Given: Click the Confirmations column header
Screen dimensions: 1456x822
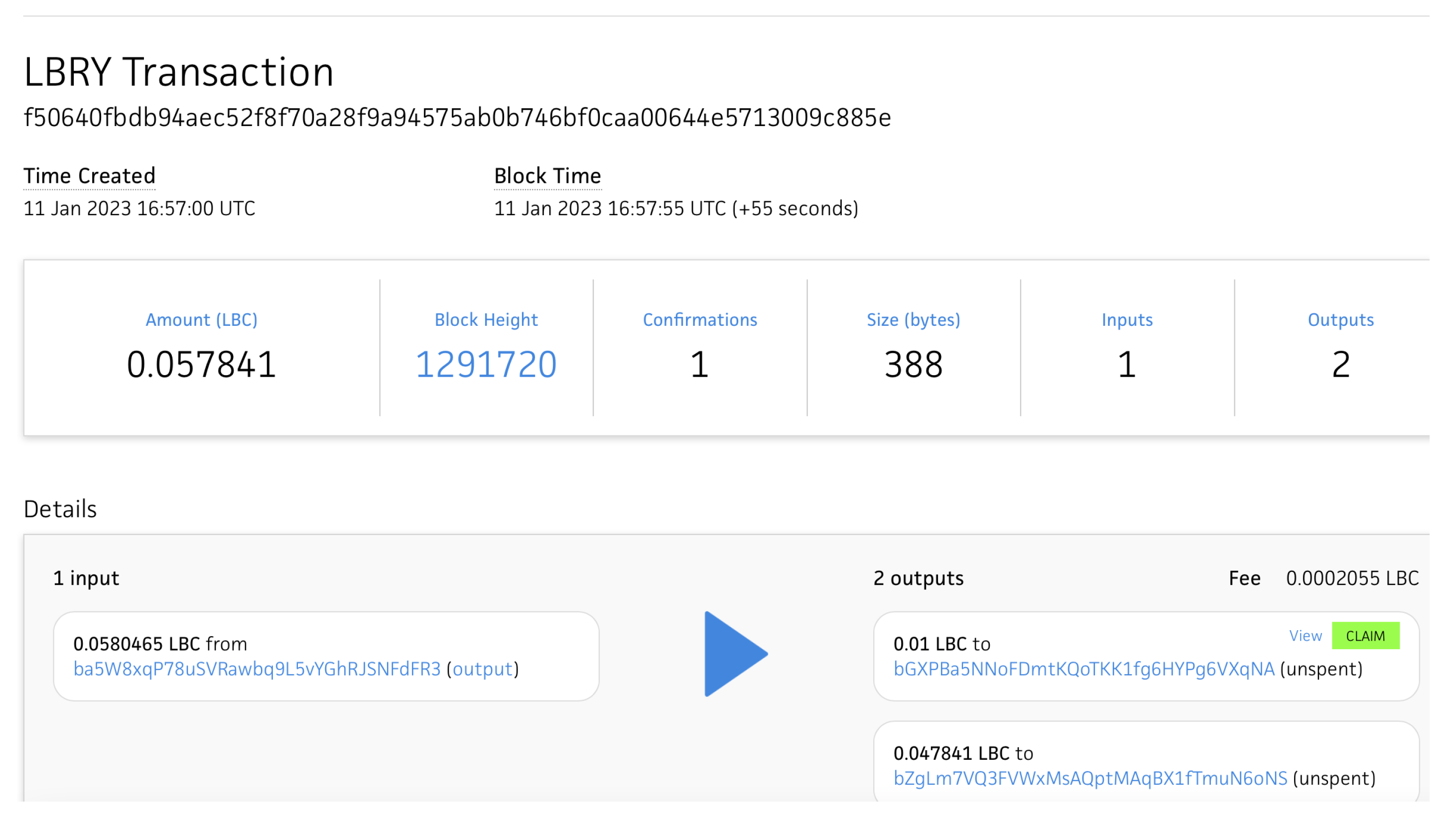Looking at the screenshot, I should tap(700, 319).
